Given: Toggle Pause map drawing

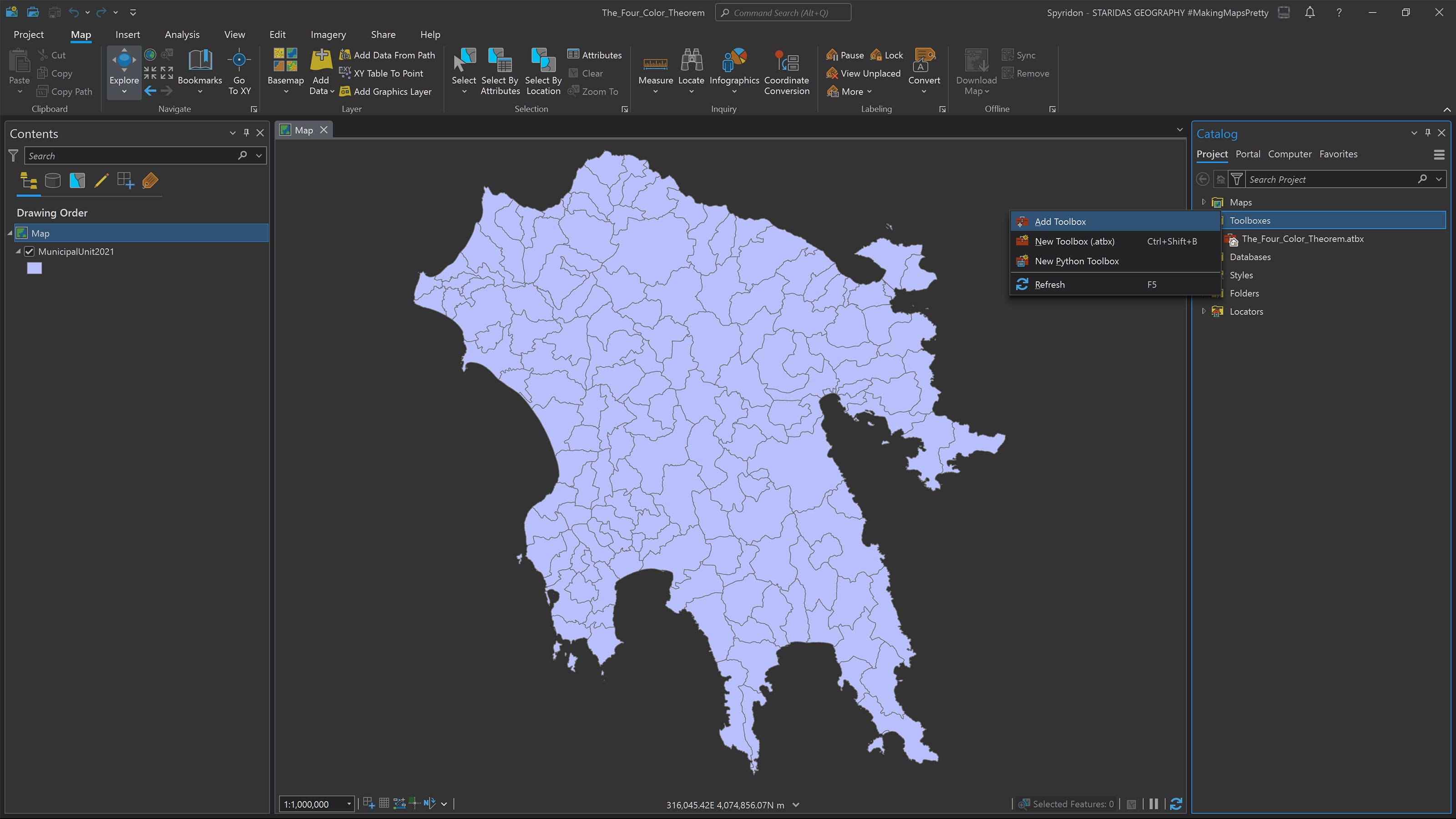Looking at the screenshot, I should pos(845,55).
